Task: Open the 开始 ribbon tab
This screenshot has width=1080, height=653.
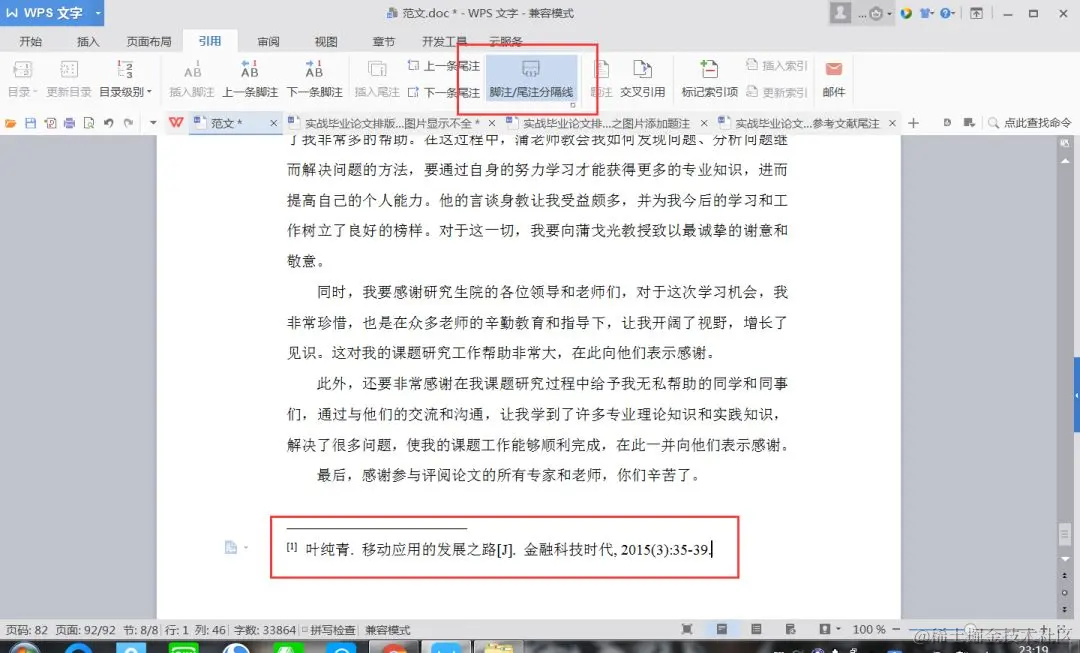Action: [x=30, y=41]
